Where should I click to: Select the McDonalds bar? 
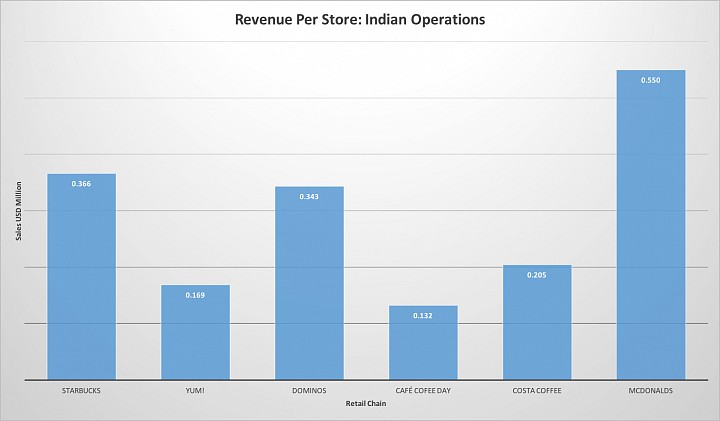651,225
